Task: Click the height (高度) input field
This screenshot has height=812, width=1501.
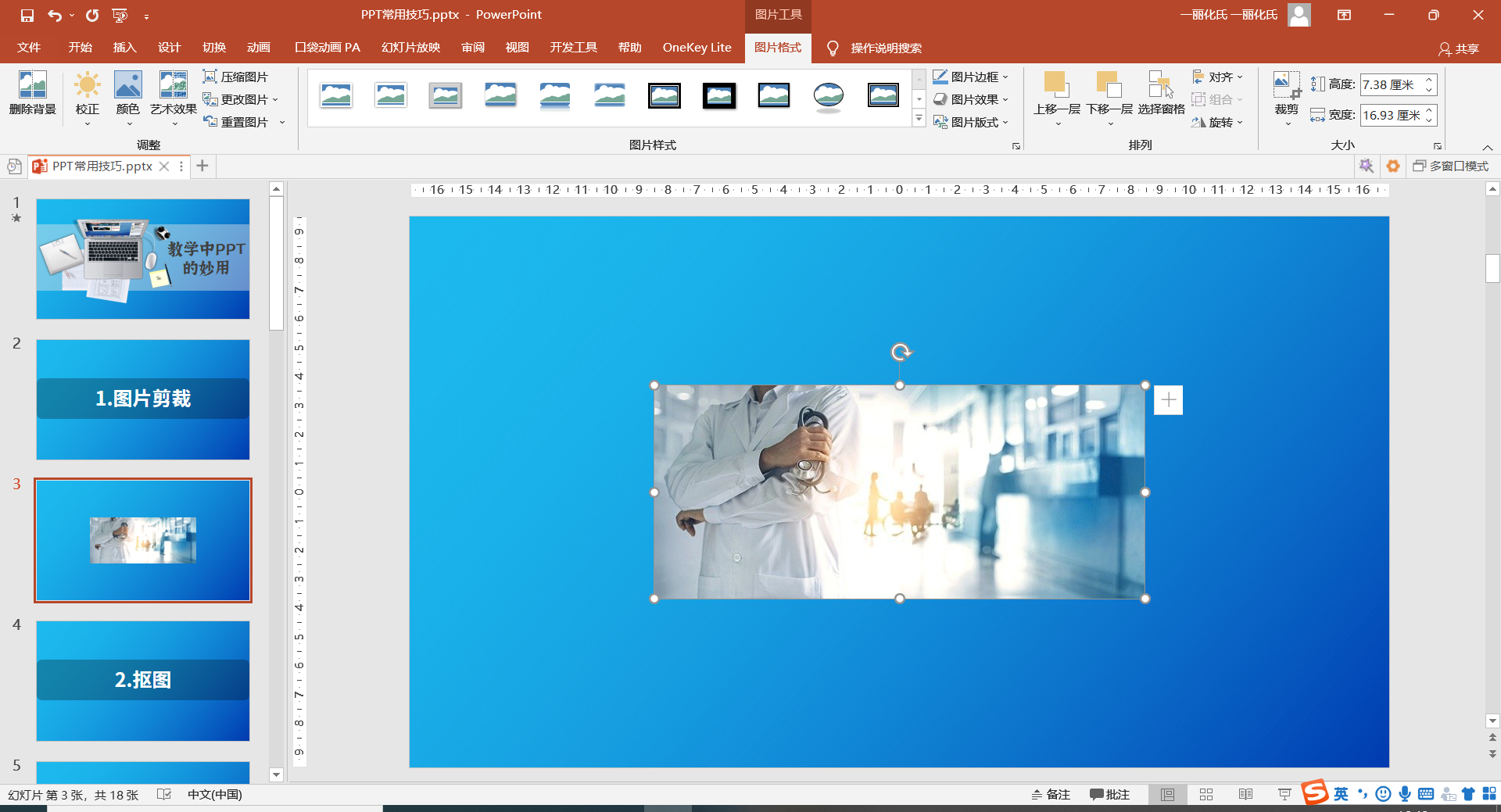Action: [1391, 84]
